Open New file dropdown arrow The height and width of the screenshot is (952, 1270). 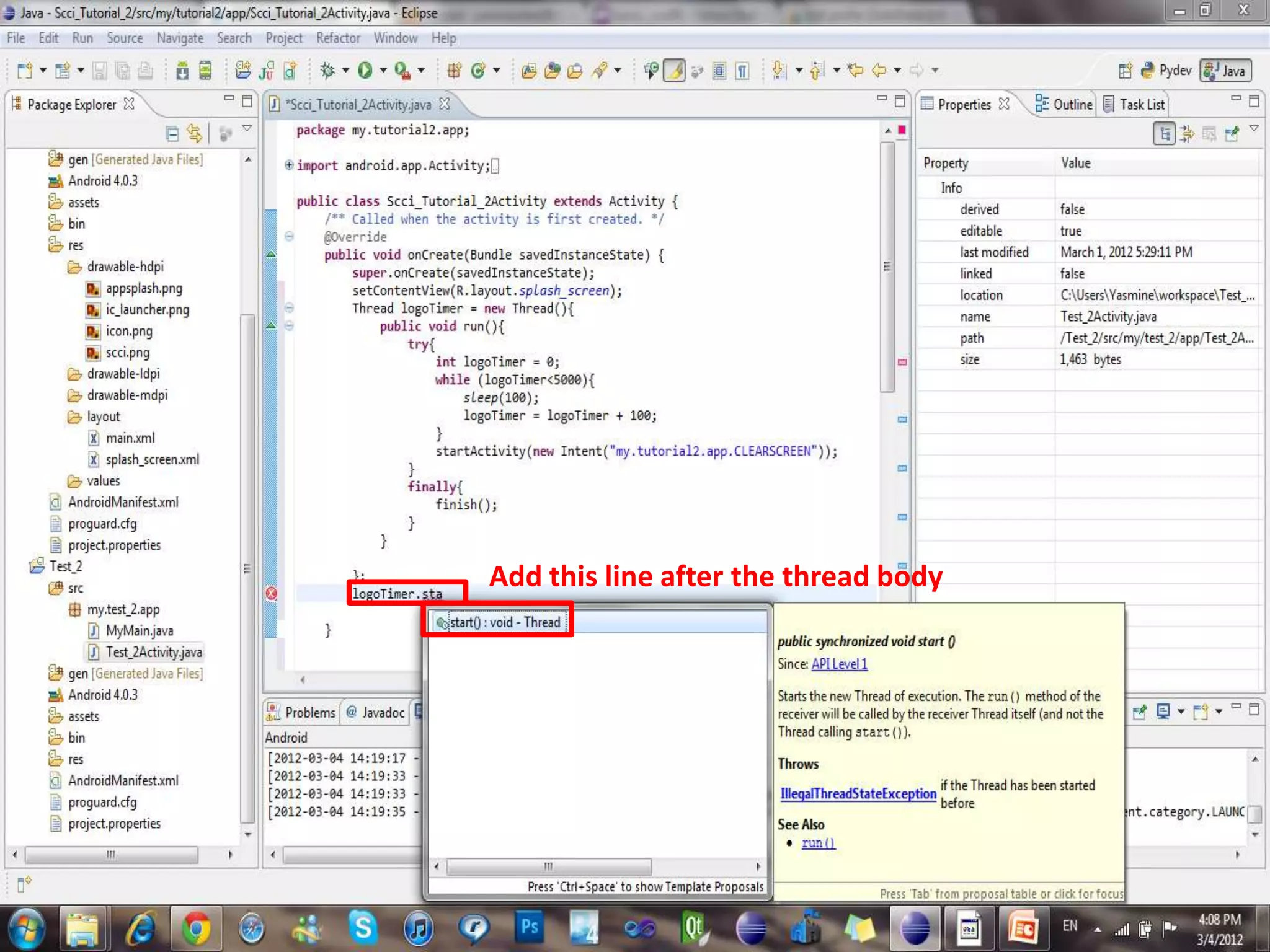(x=43, y=71)
